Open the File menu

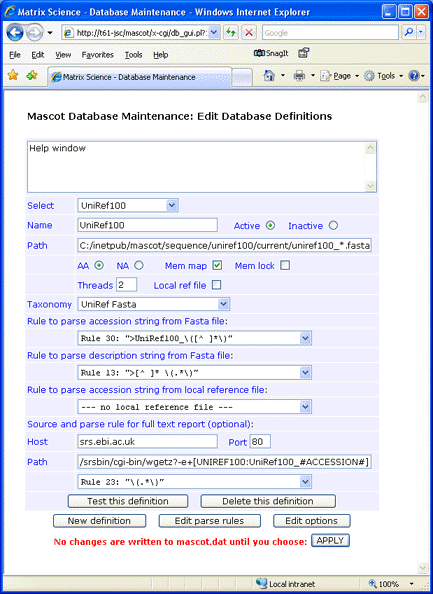tap(15, 55)
